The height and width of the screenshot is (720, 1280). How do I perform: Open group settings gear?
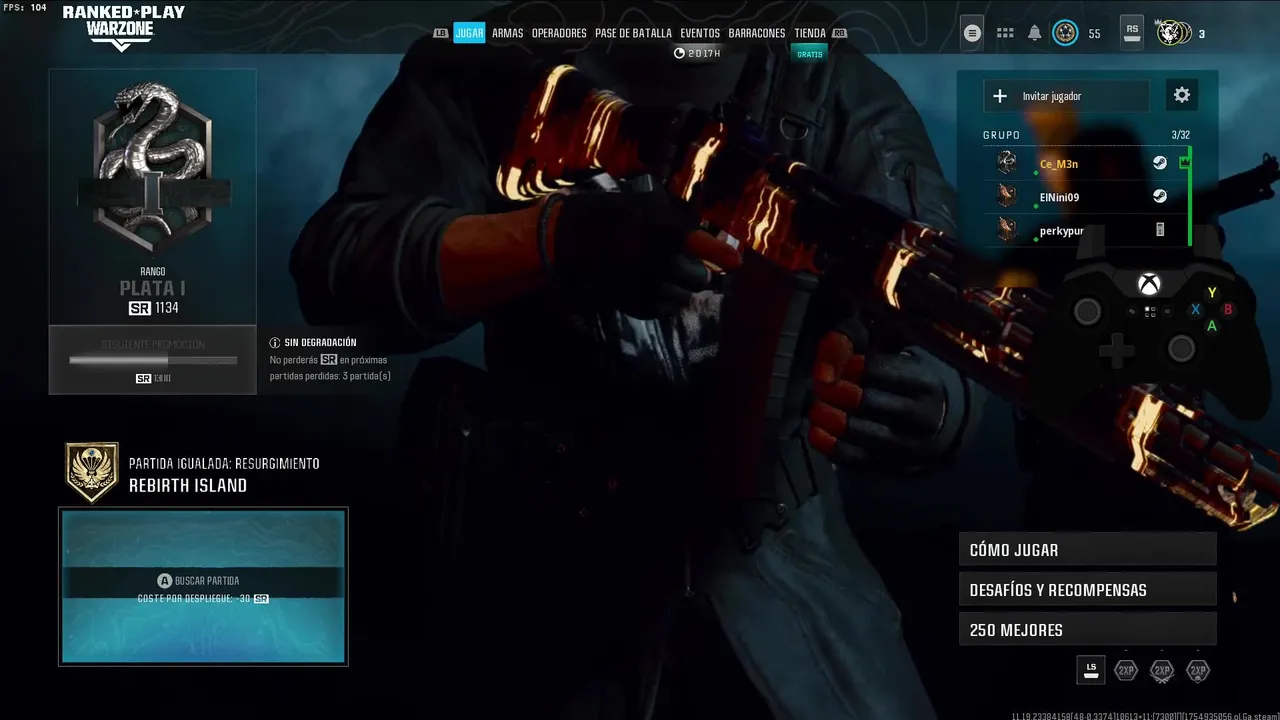(x=1182, y=95)
